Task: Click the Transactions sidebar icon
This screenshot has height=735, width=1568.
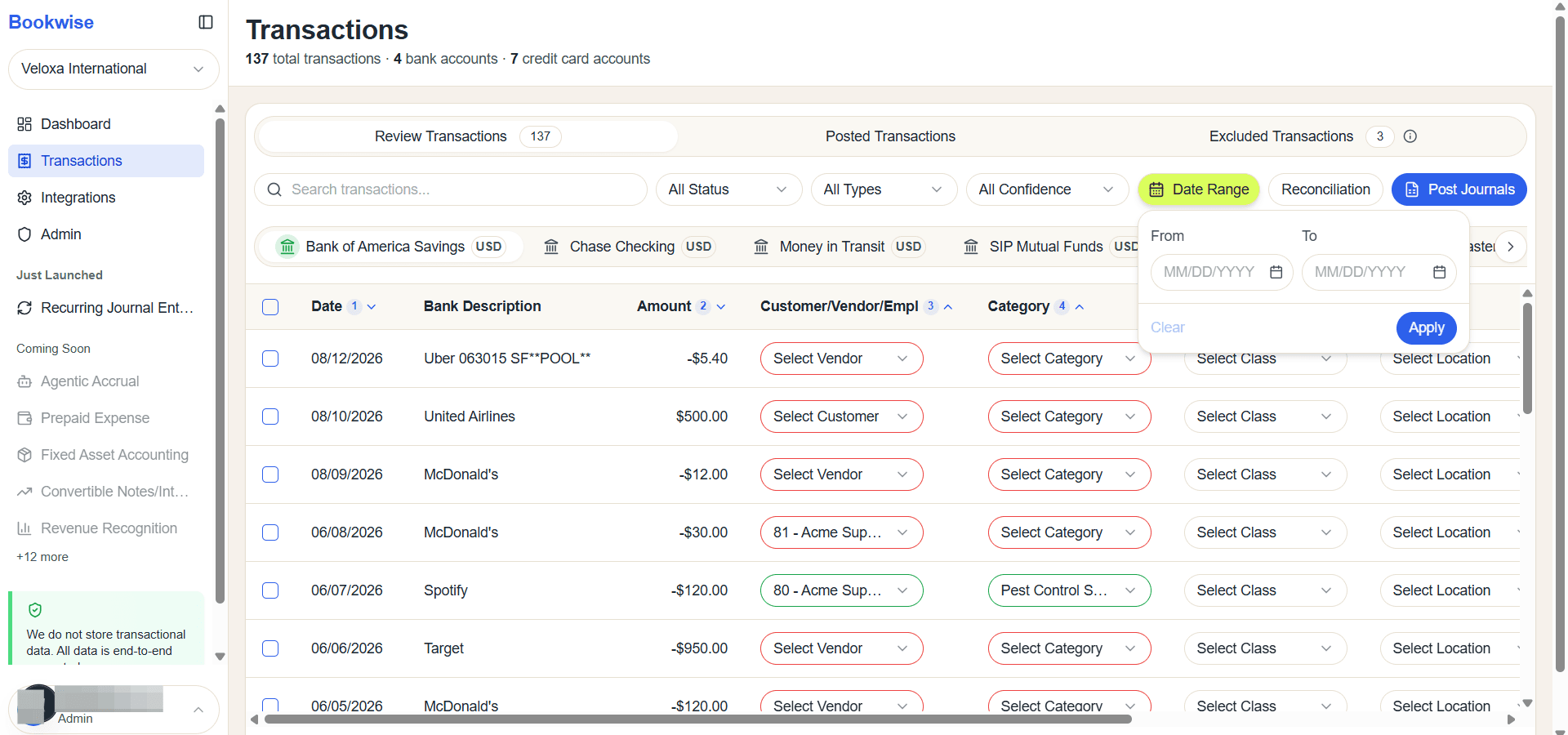Action: [x=24, y=161]
